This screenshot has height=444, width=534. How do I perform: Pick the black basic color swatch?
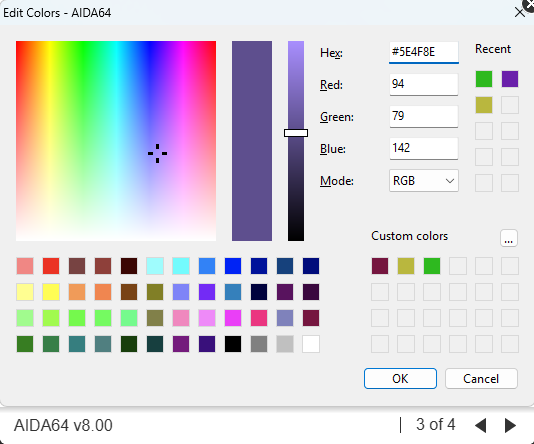pyautogui.click(x=233, y=344)
